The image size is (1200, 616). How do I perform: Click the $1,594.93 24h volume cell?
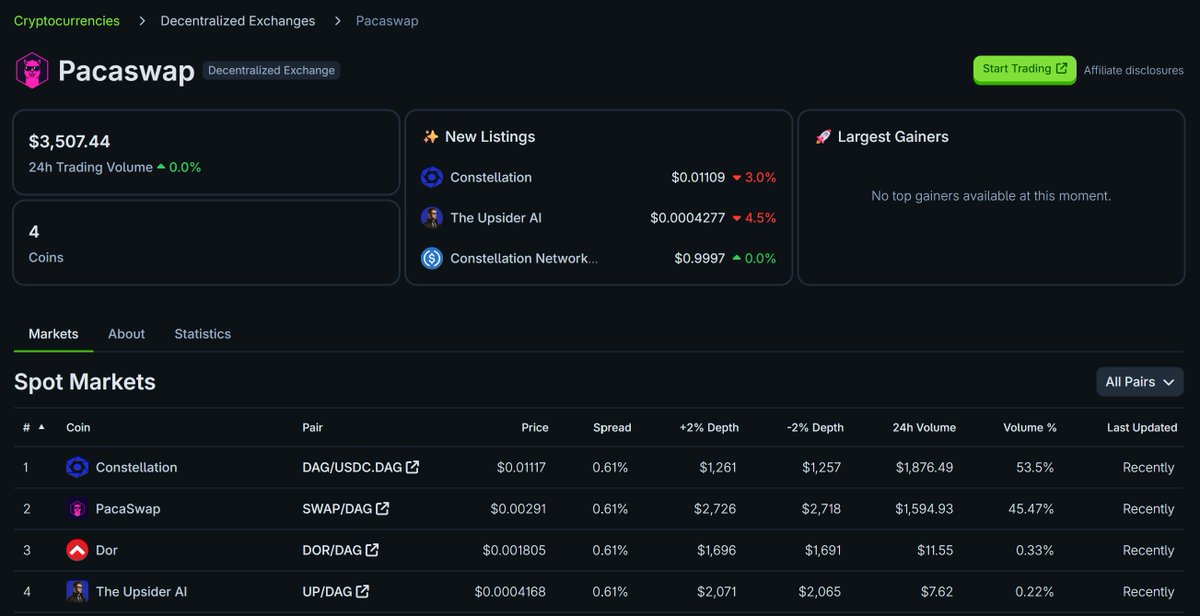[924, 509]
